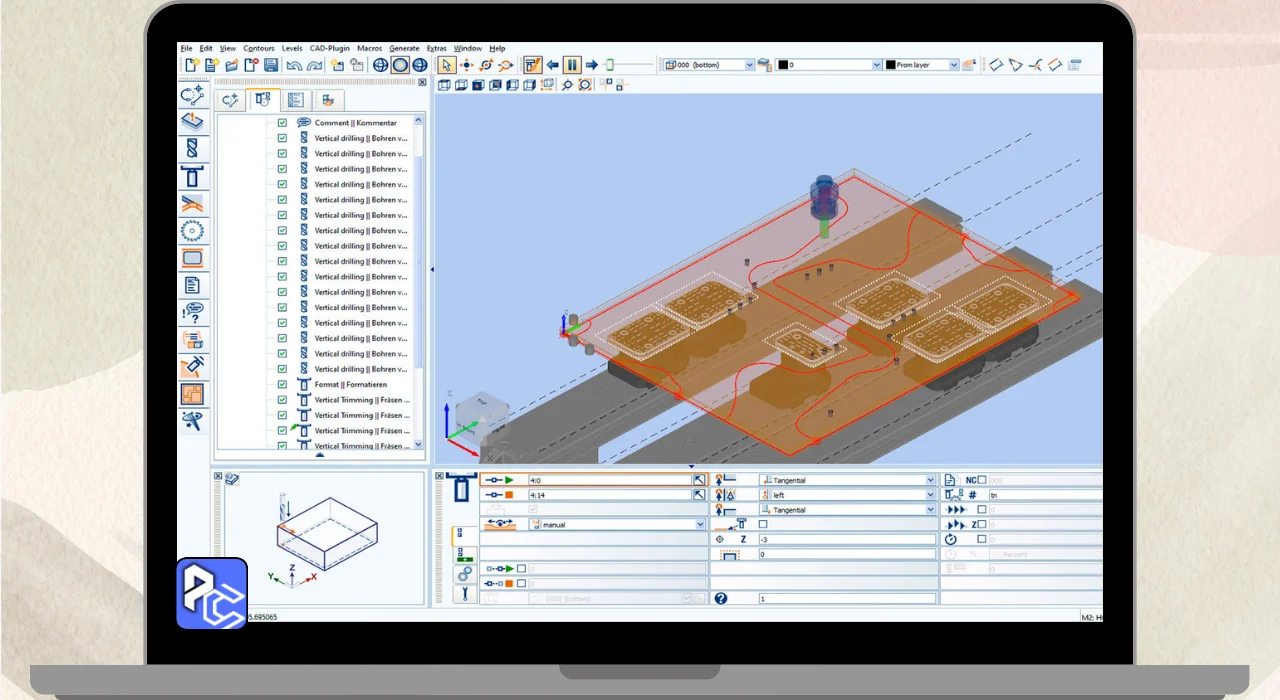Enable the NC checkbox
This screenshot has width=1280, height=700.
(x=982, y=480)
